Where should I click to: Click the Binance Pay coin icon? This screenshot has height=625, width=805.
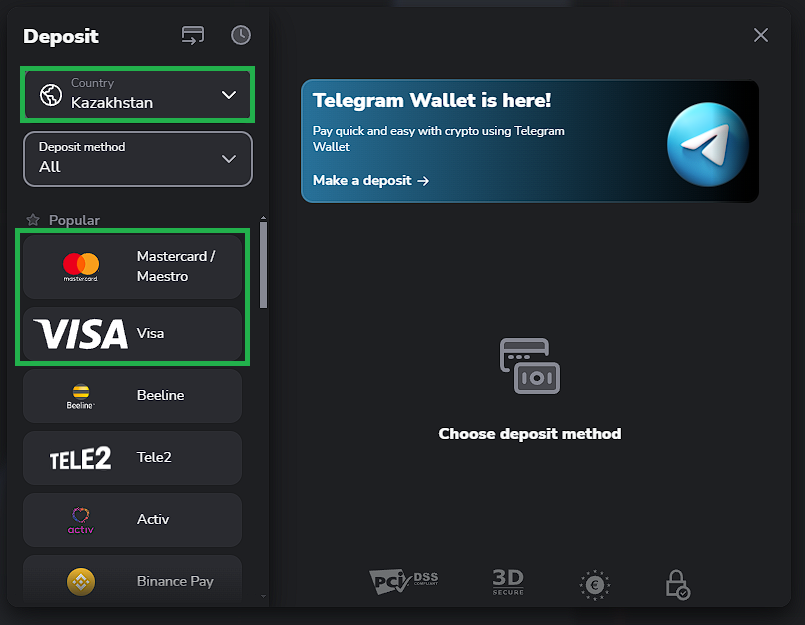coord(81,582)
